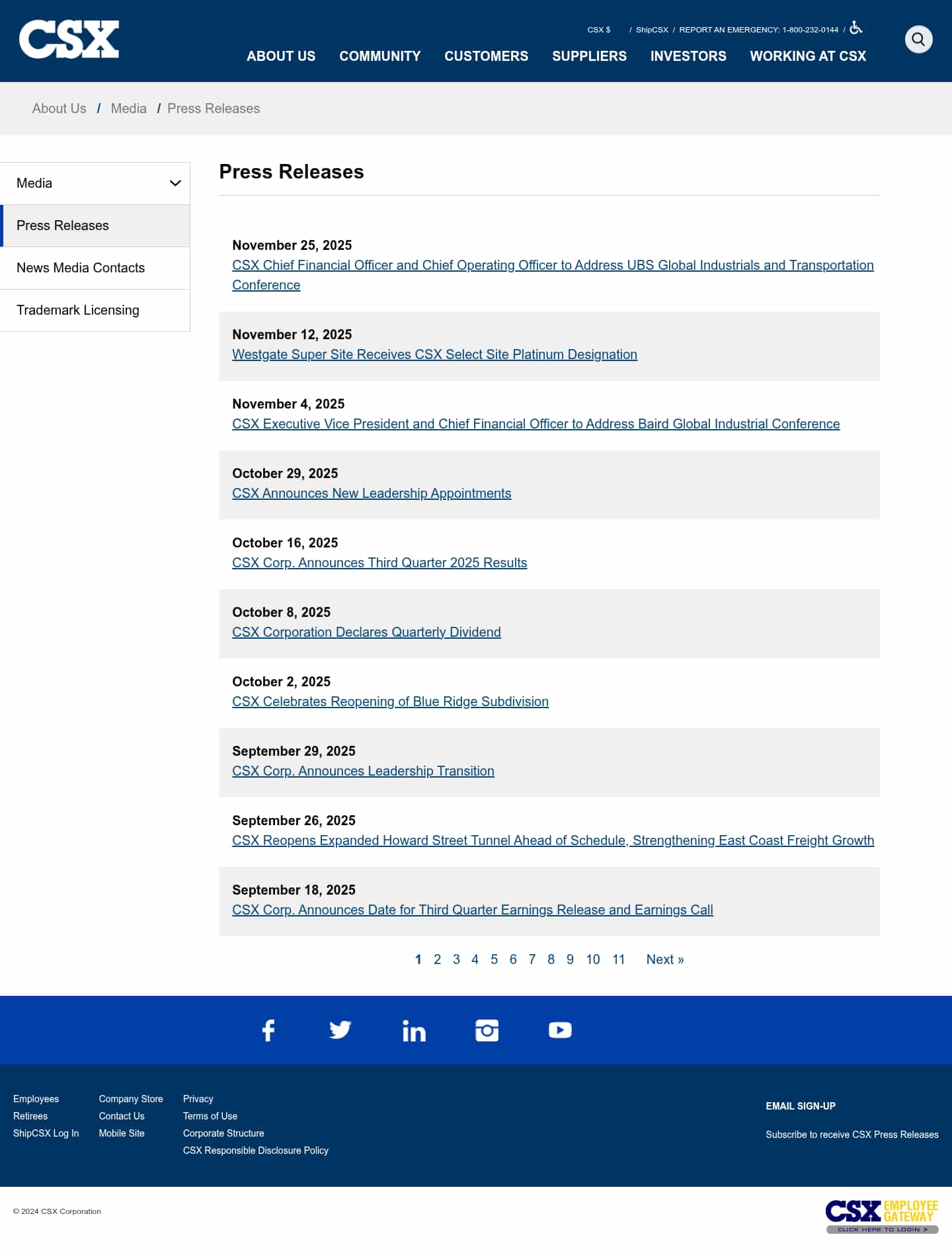The height and width of the screenshot is (1253, 952).
Task: Click Subscribe to receive CSX Press Releases
Action: click(852, 1135)
